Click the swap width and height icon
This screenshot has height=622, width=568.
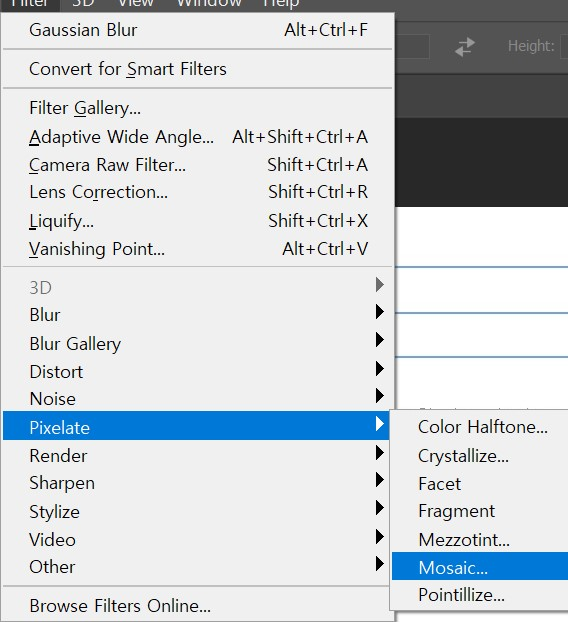[x=464, y=47]
